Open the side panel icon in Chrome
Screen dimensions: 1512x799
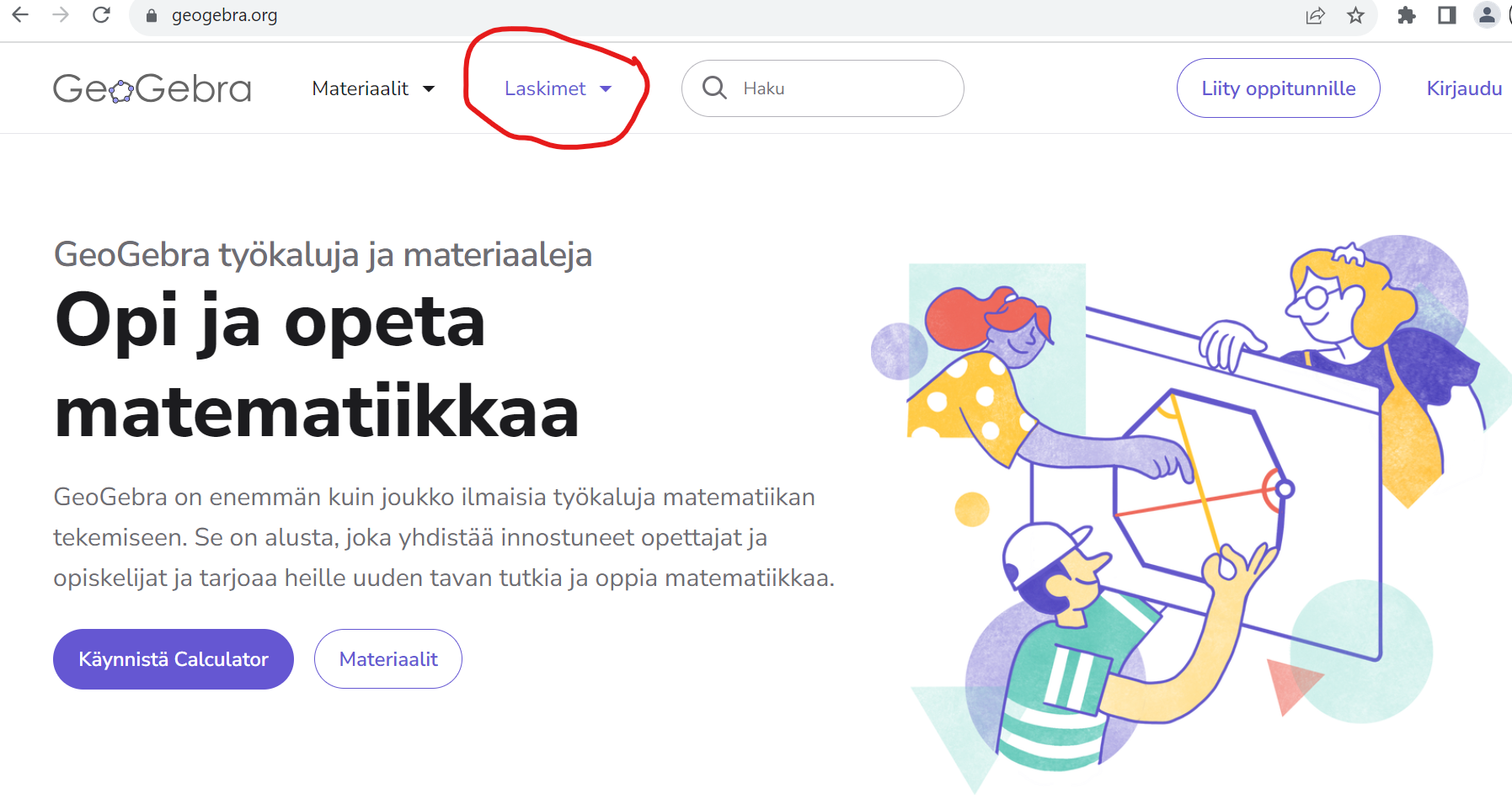tap(1446, 15)
